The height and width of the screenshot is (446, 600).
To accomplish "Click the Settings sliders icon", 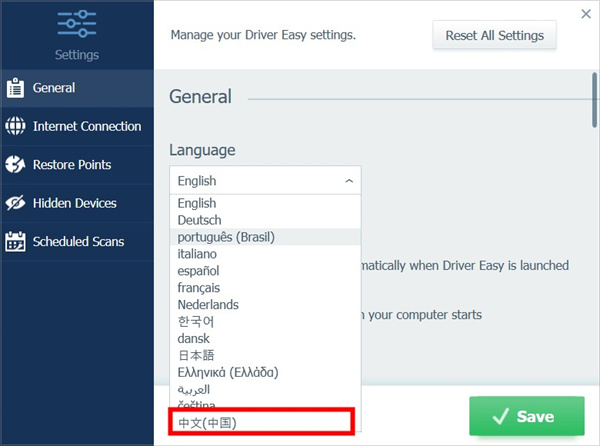I will click(x=77, y=24).
